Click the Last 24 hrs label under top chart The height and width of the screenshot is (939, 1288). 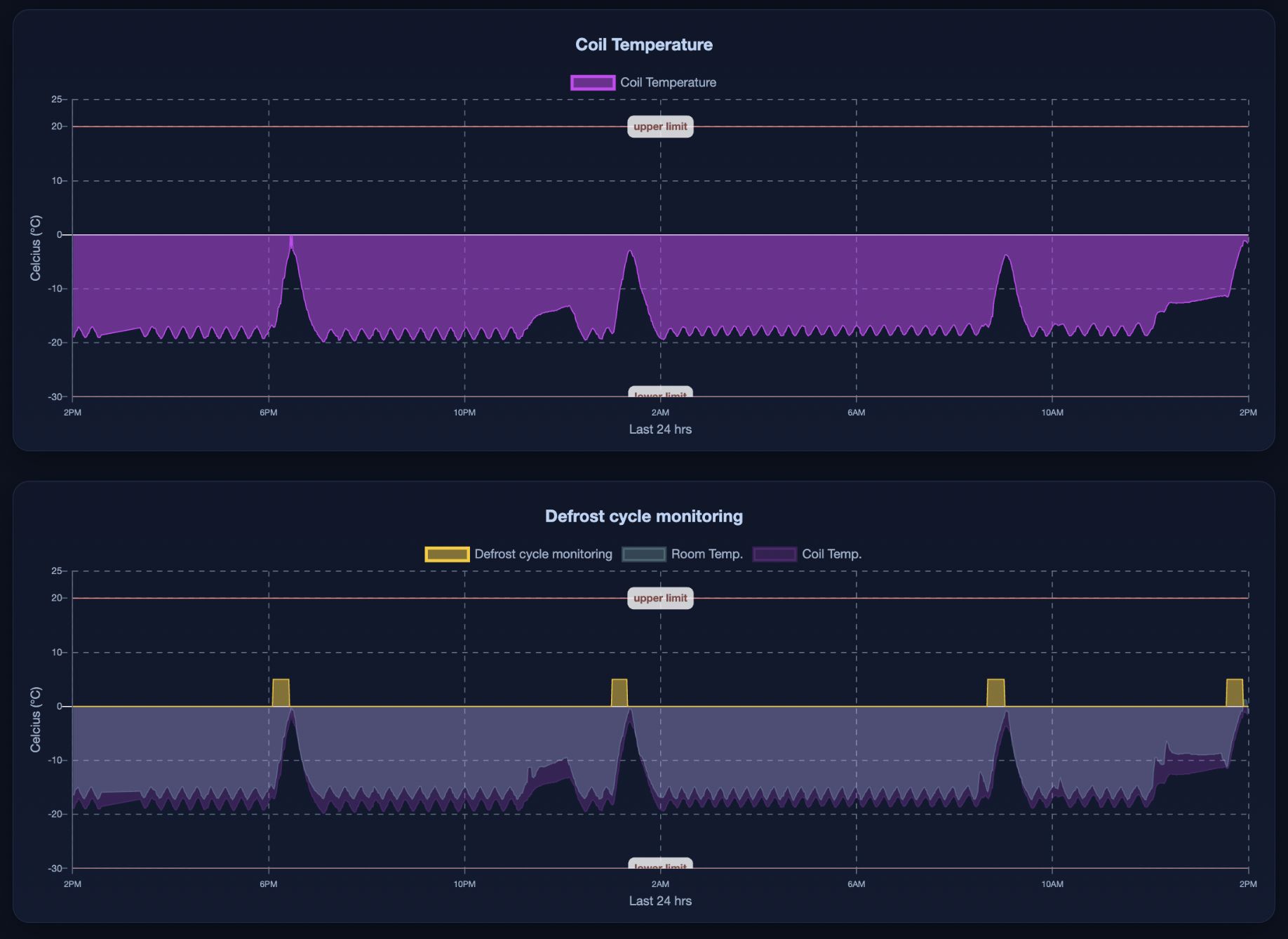click(659, 429)
